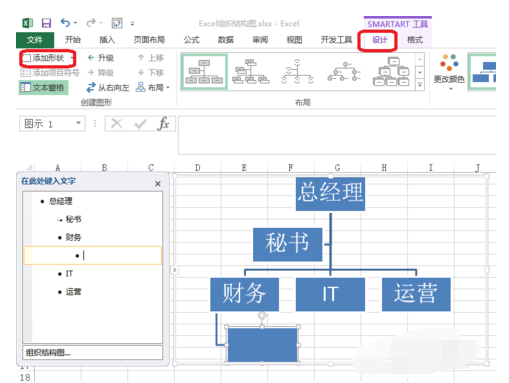Choose the fourth half-circle hierarchy layout
Screen dimensions: 509x383
(344, 72)
